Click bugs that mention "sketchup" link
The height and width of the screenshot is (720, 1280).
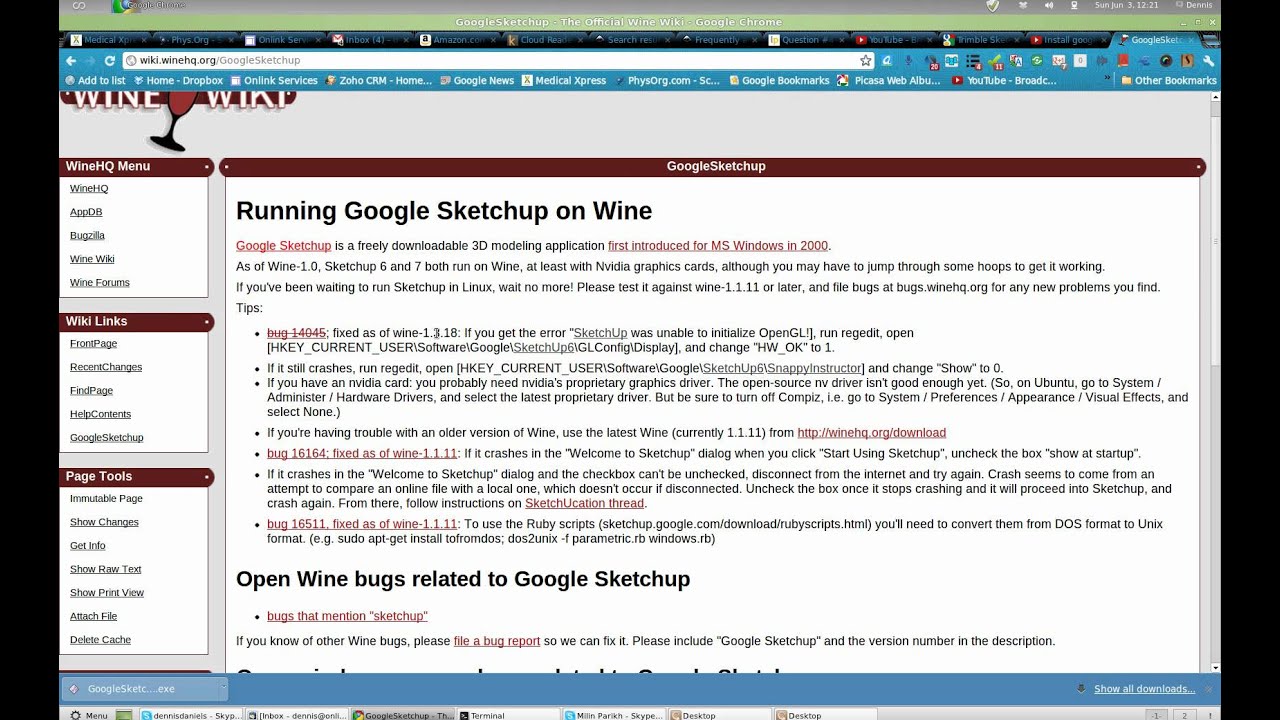click(x=347, y=616)
